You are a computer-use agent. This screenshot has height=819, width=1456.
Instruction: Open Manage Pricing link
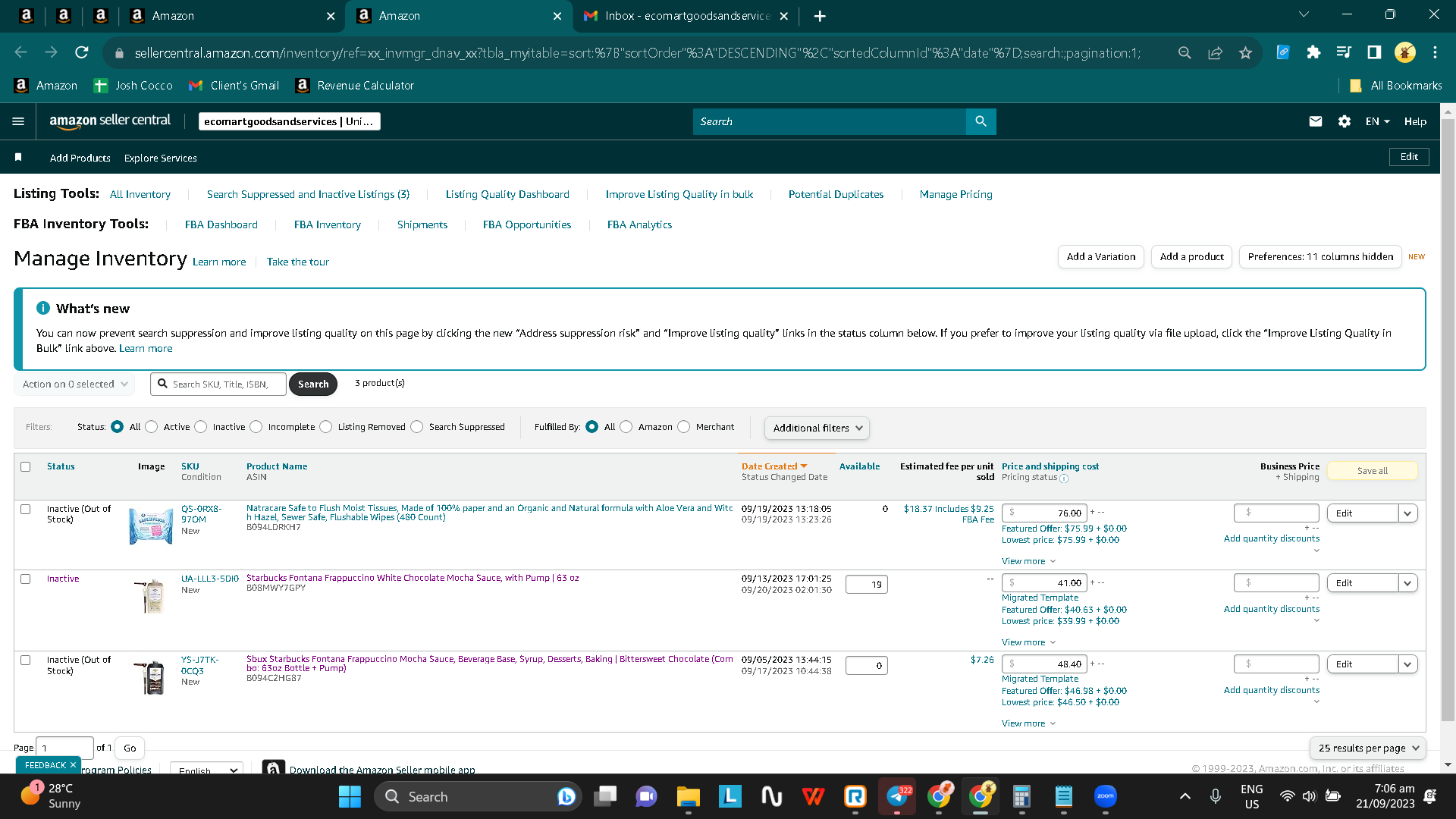tap(955, 194)
